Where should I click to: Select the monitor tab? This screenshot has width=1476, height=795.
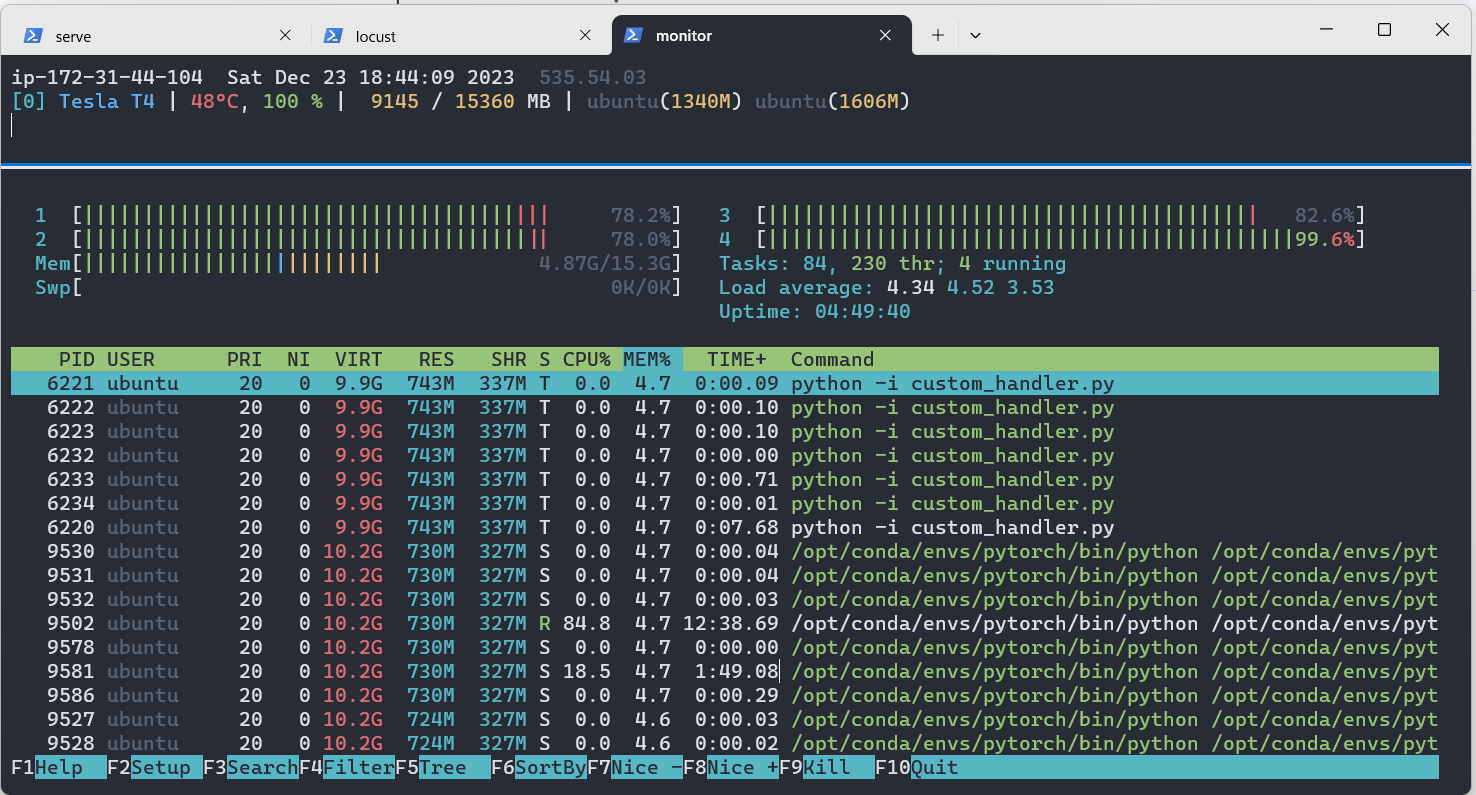pos(762,35)
